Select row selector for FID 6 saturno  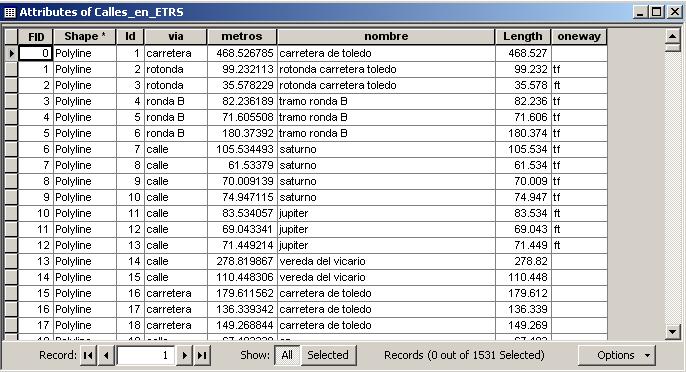tap(11, 149)
